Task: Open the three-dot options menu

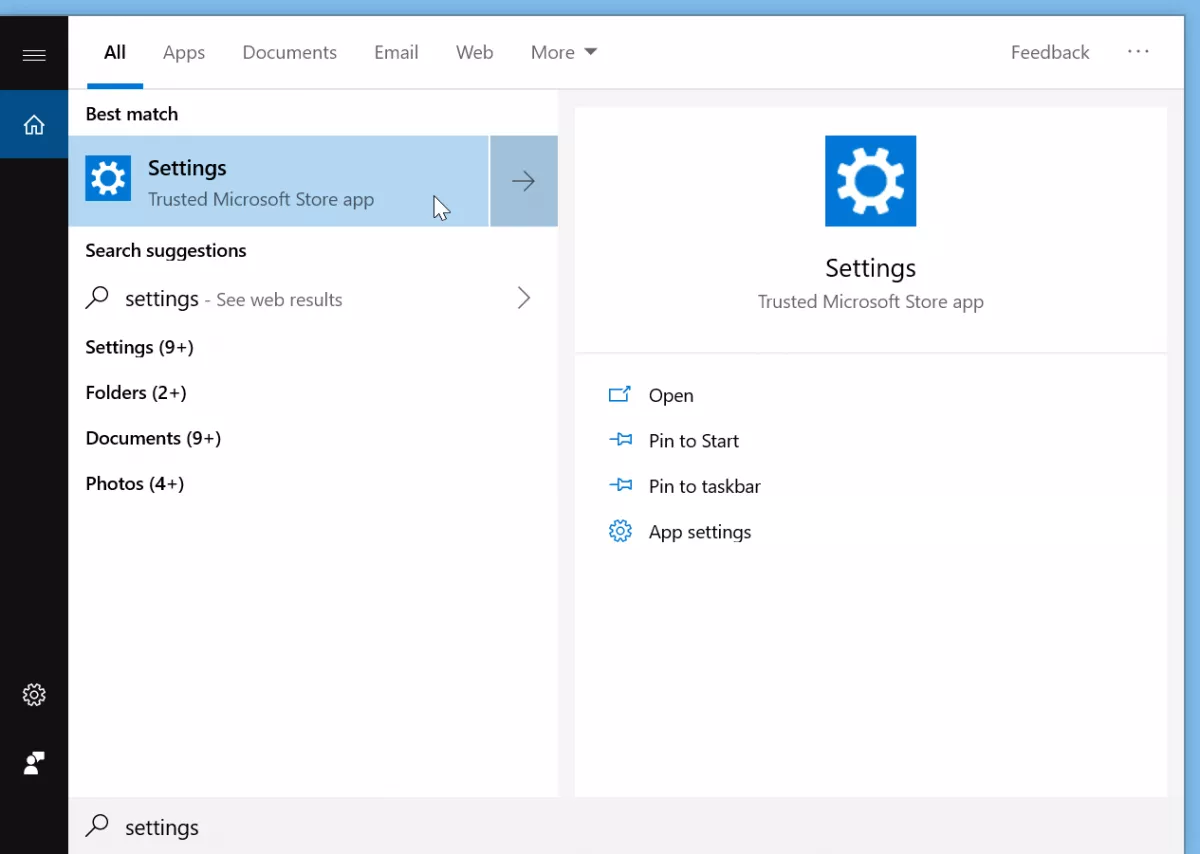Action: 1138,52
